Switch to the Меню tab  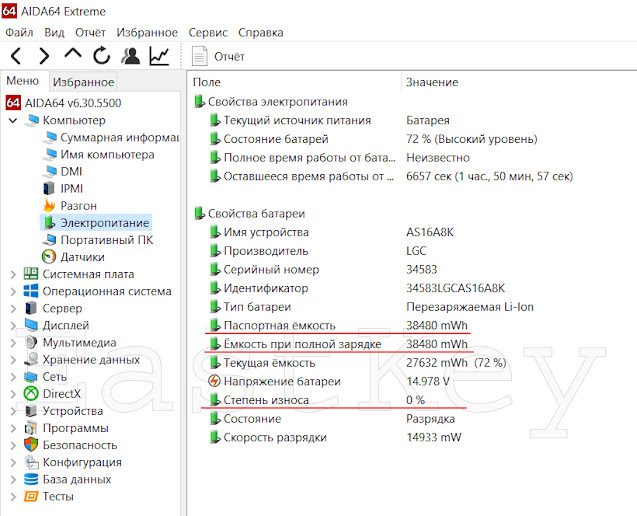tap(23, 81)
